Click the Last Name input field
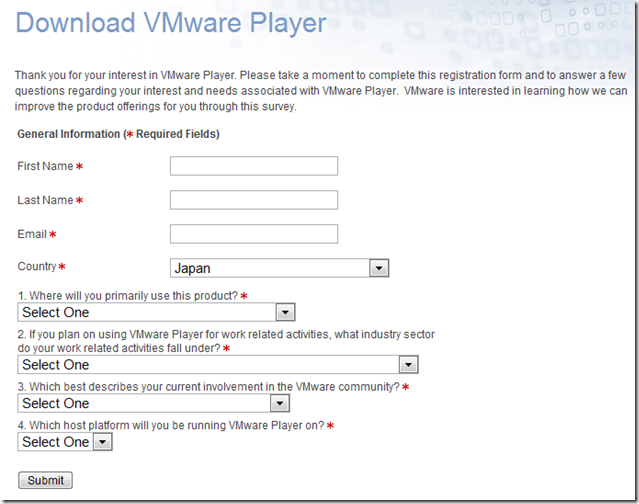639x504 pixels. pos(253,200)
